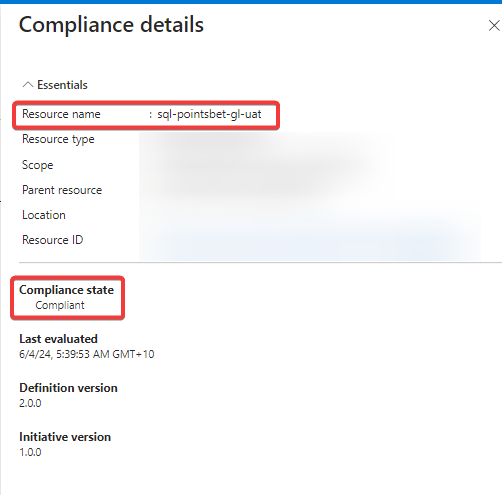The height and width of the screenshot is (495, 502).
Task: Click the Scope label
Action: tap(38, 165)
